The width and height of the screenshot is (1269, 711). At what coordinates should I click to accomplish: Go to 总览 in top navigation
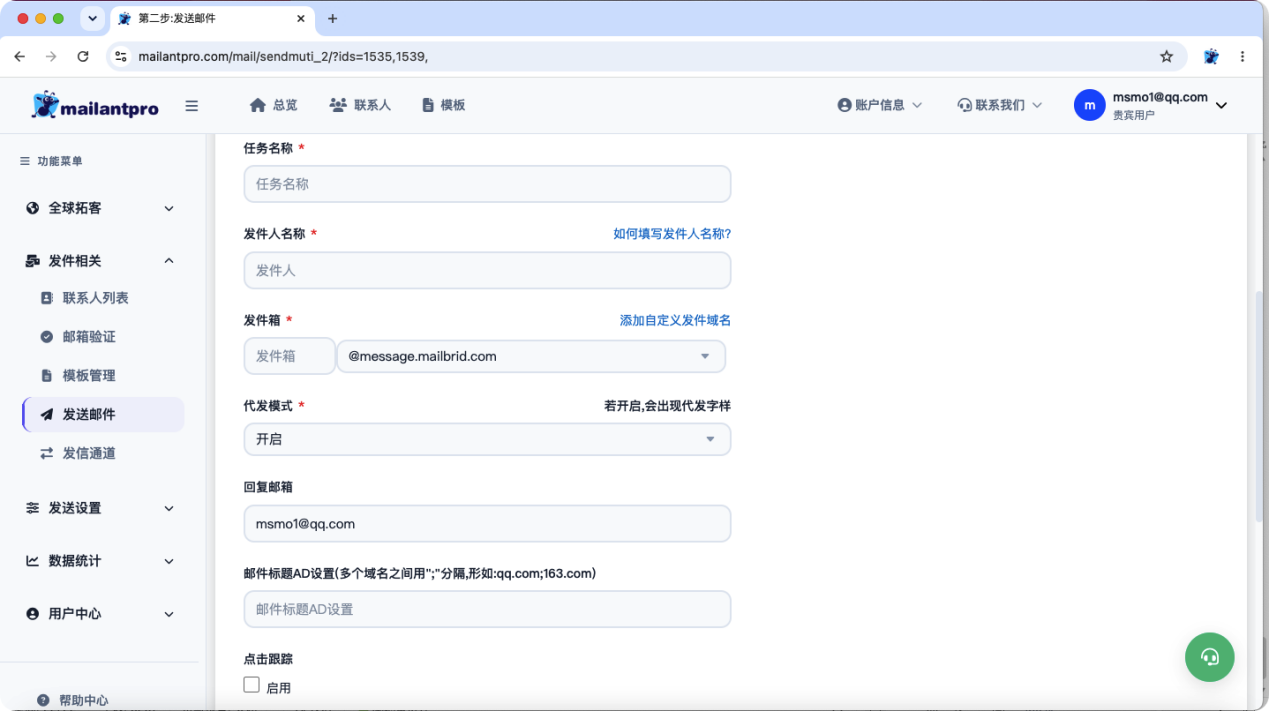(274, 105)
